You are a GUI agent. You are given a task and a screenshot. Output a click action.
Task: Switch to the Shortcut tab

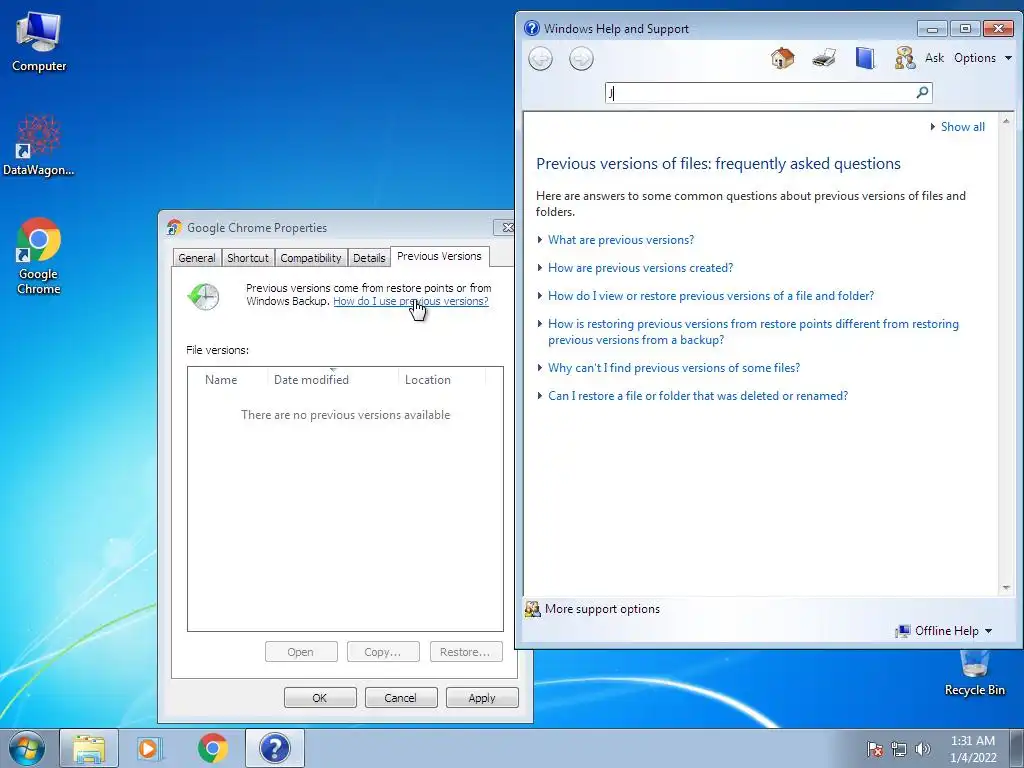pos(248,258)
